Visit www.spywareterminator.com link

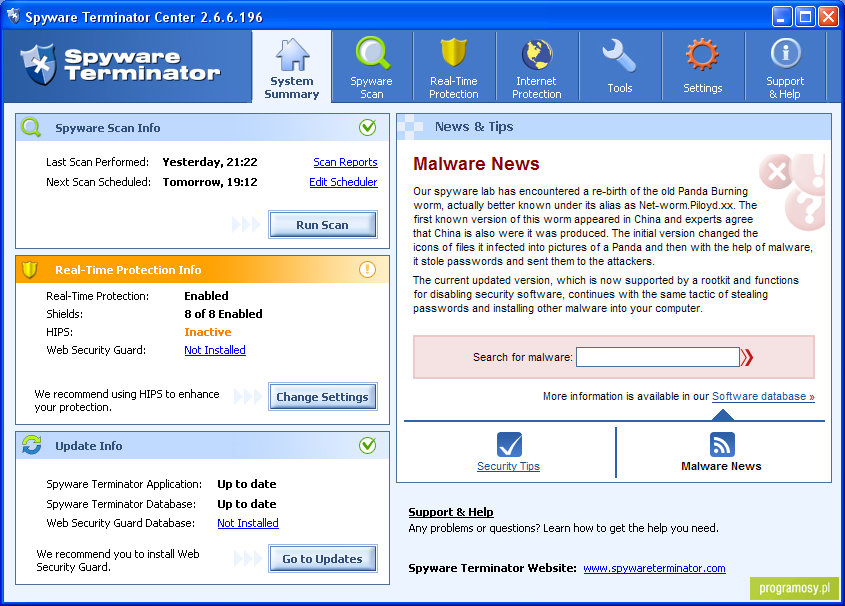(654, 568)
